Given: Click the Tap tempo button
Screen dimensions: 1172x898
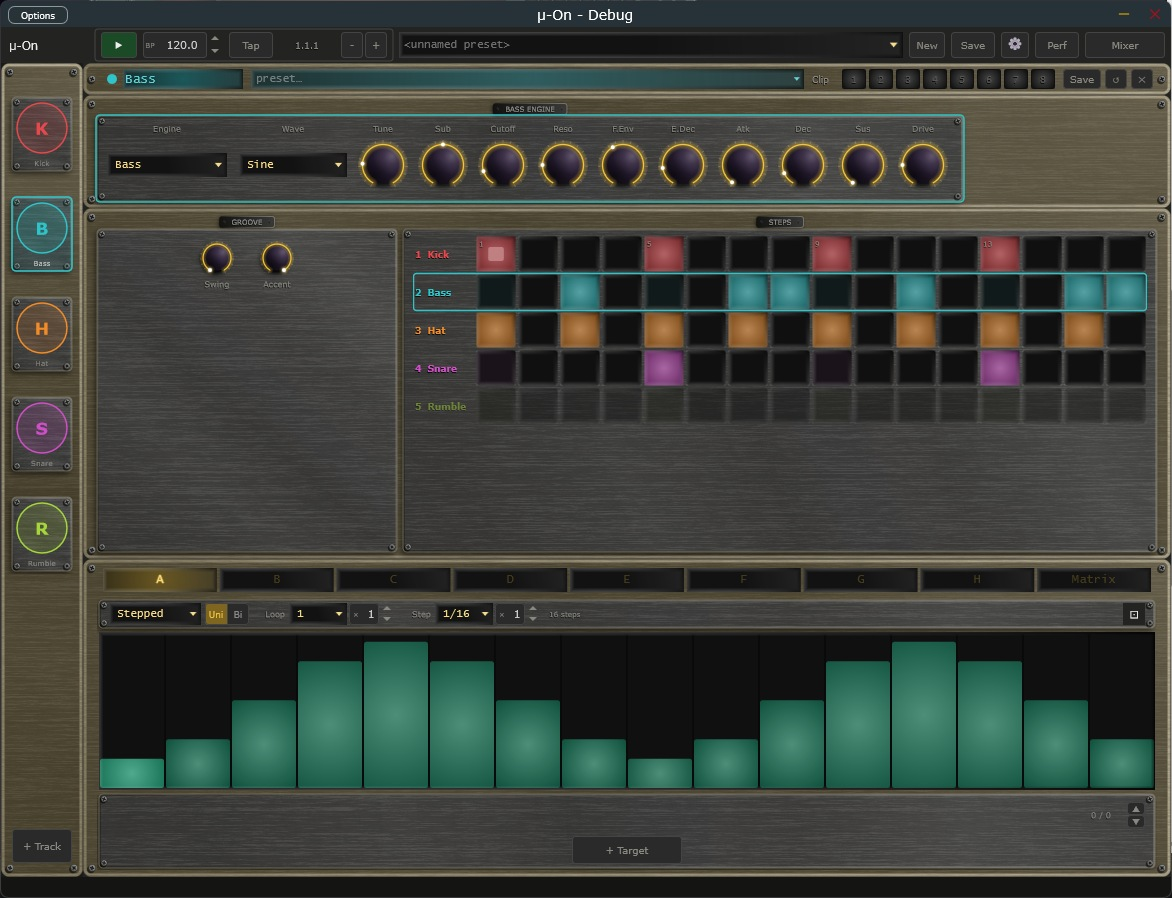Looking at the screenshot, I should [251, 45].
